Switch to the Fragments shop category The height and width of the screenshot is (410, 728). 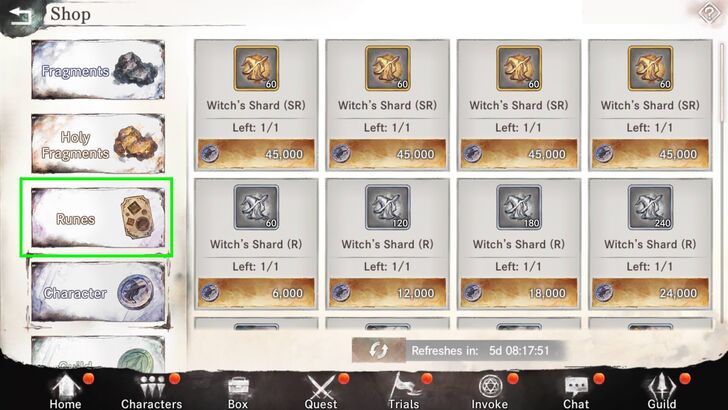[98, 70]
